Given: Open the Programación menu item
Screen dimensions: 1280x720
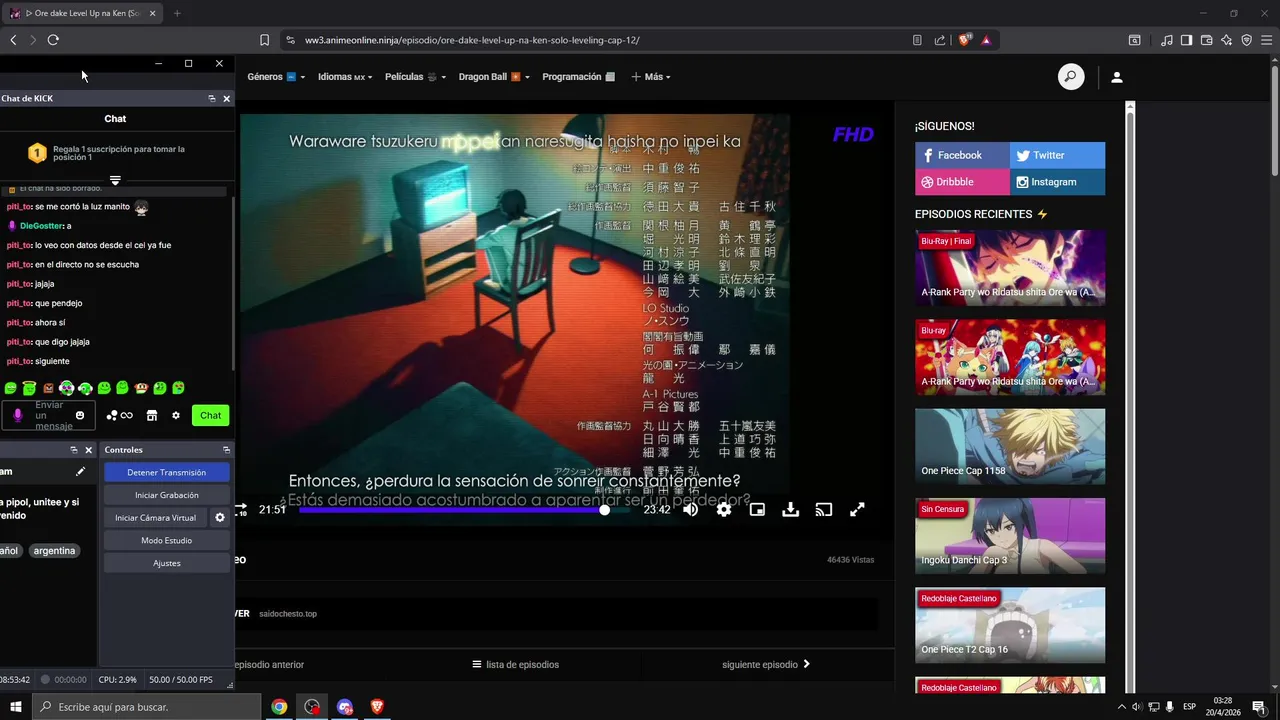Looking at the screenshot, I should point(578,77).
